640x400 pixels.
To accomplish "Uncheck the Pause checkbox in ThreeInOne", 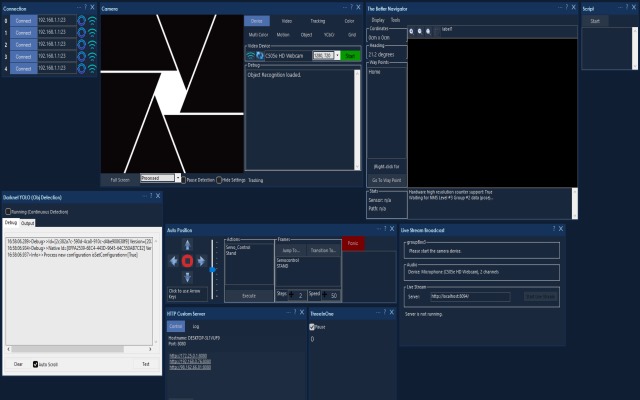I will (x=312, y=327).
